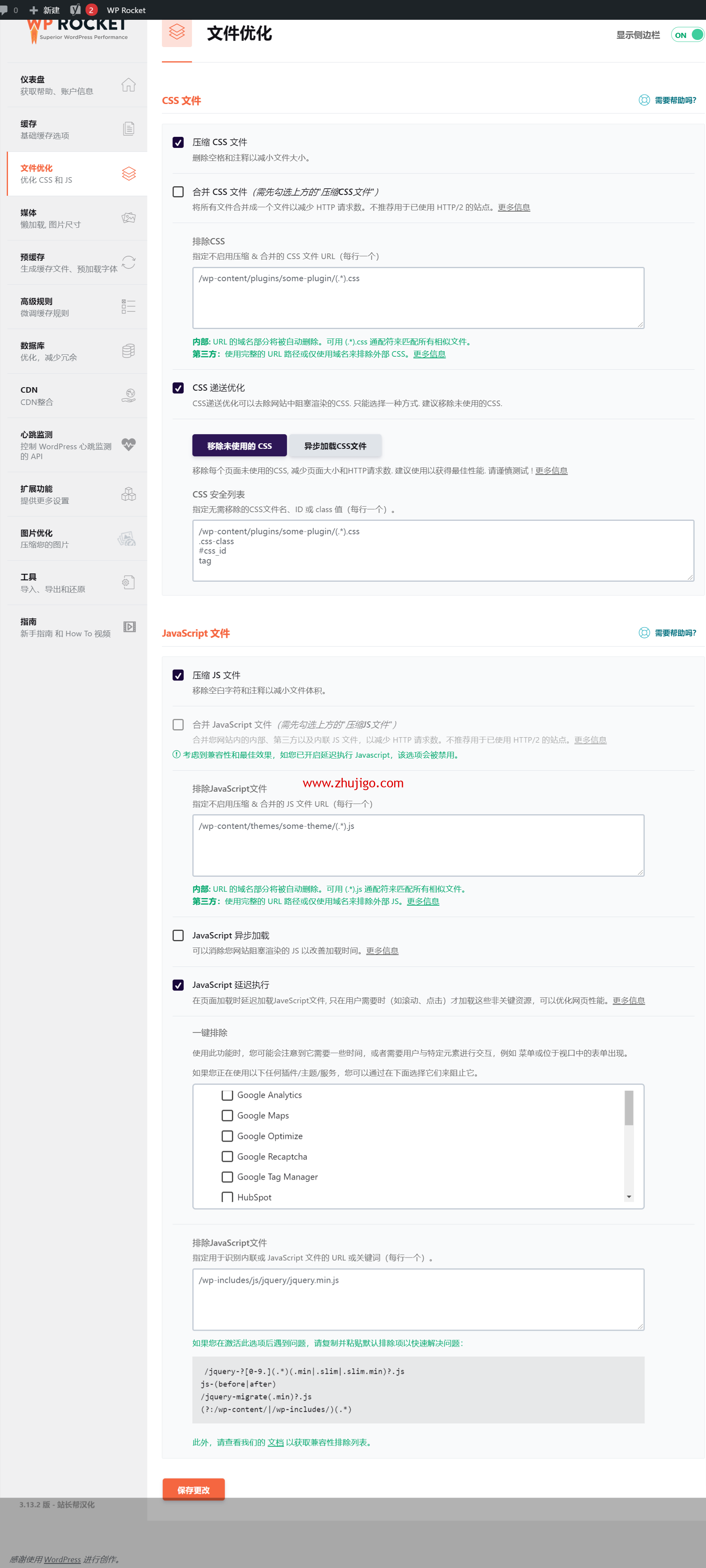This screenshot has height=1568, width=706.
Task: Click the default exclusion code block
Action: click(x=418, y=1390)
